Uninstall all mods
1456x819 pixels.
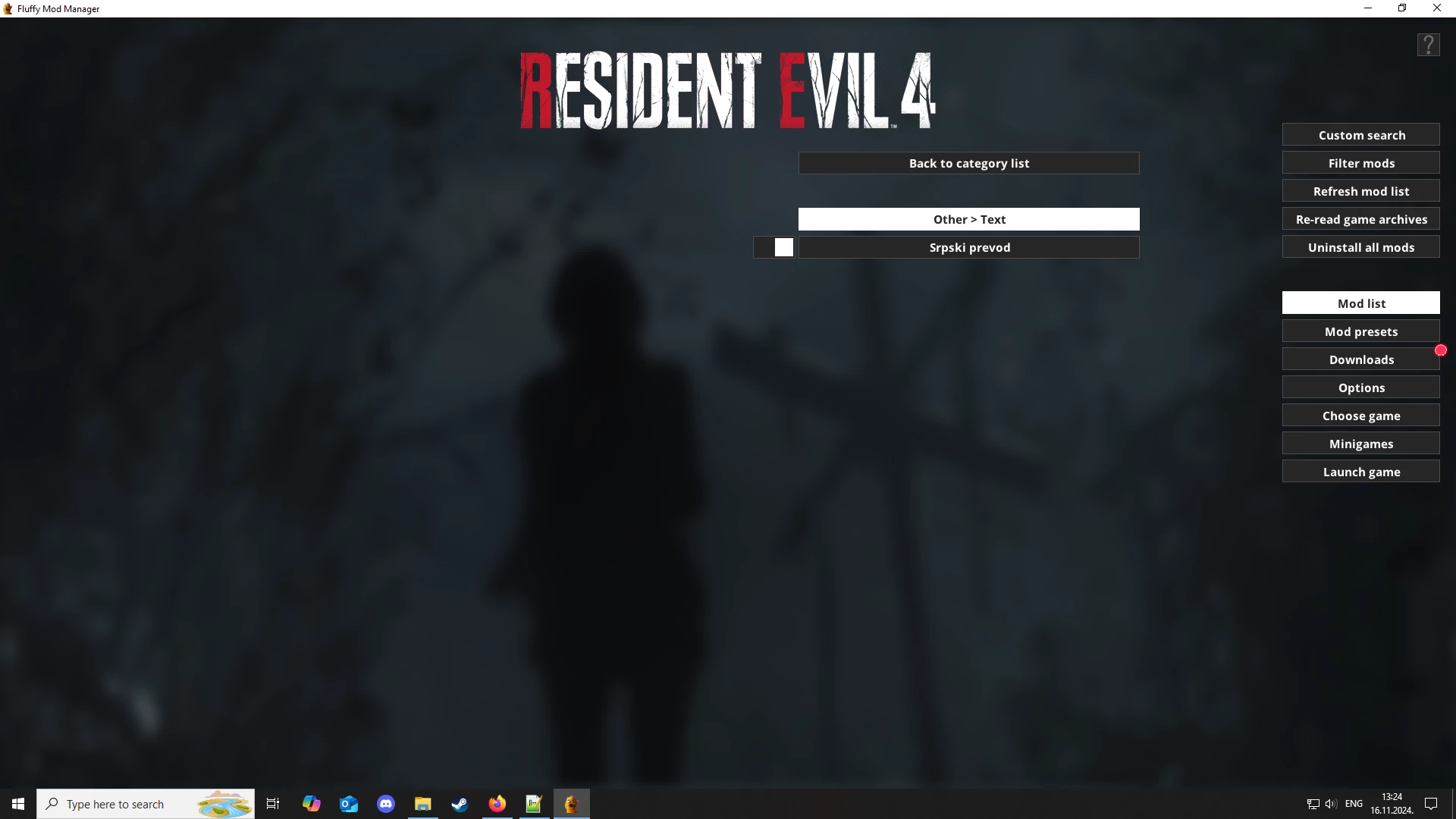[x=1360, y=247]
